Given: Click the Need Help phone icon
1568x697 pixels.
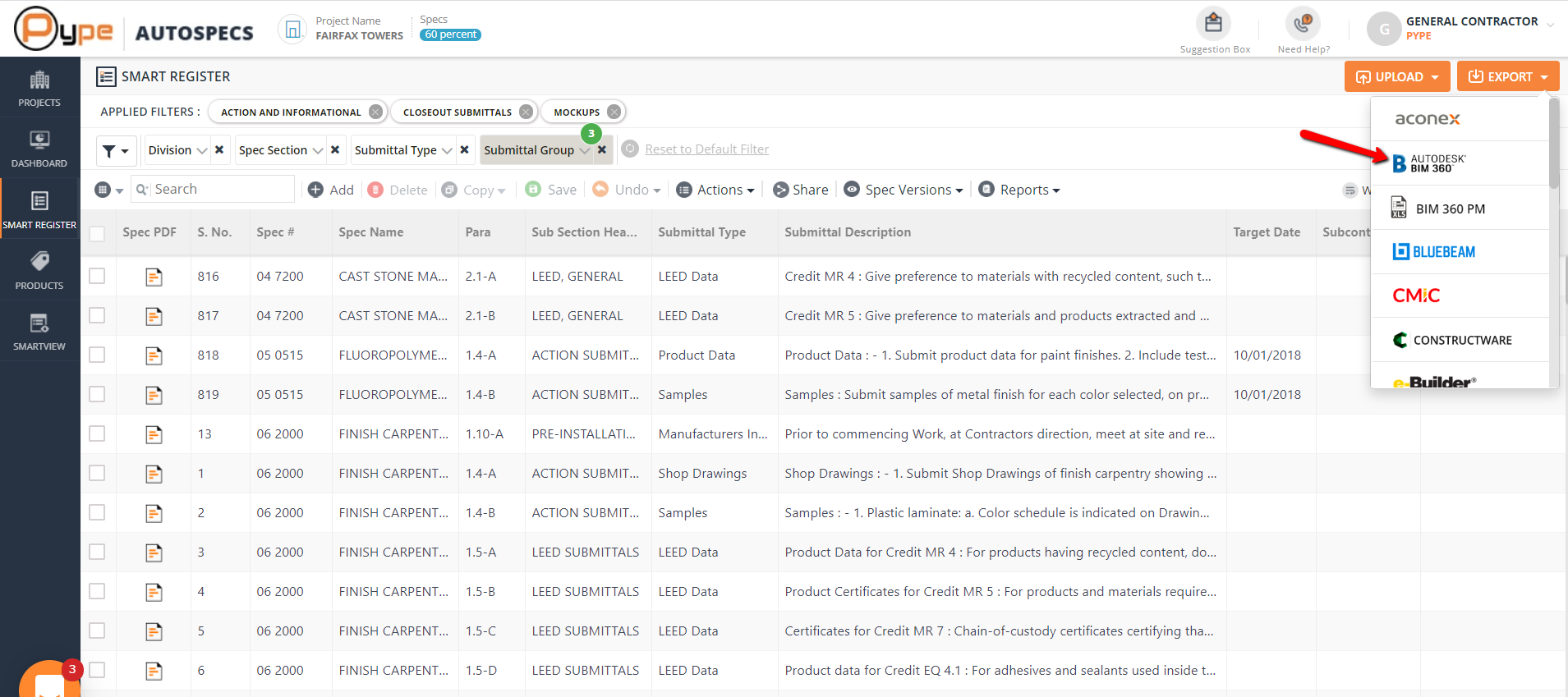Looking at the screenshot, I should pos(1303,24).
